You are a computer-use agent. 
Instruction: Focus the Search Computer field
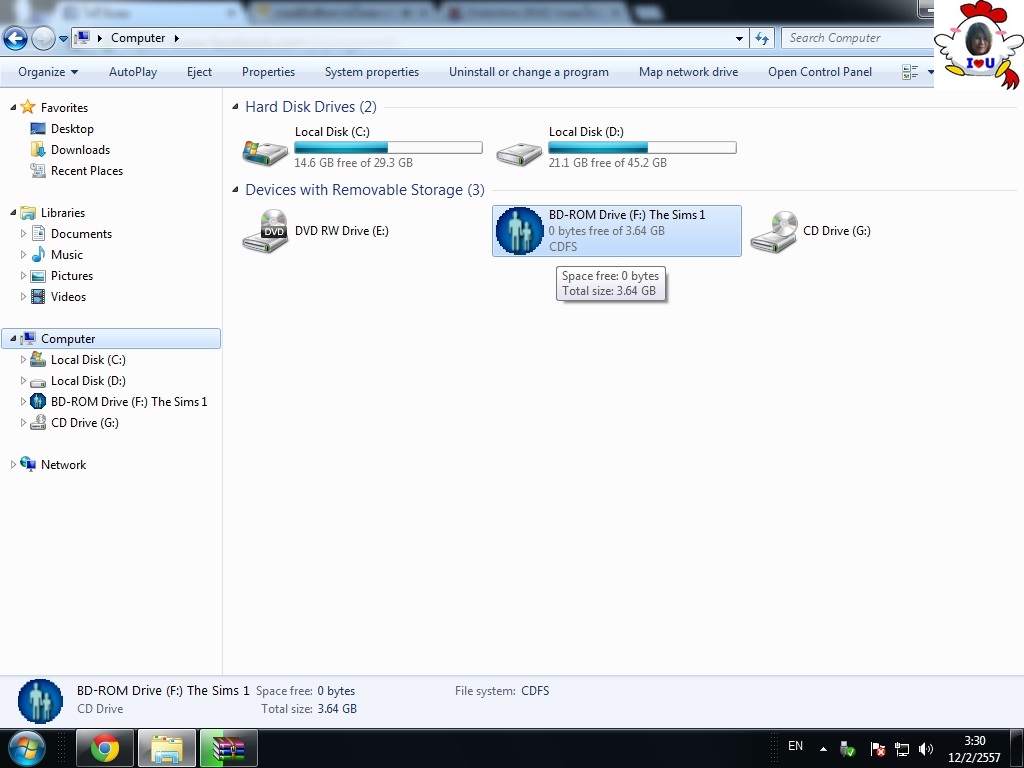pyautogui.click(x=857, y=38)
